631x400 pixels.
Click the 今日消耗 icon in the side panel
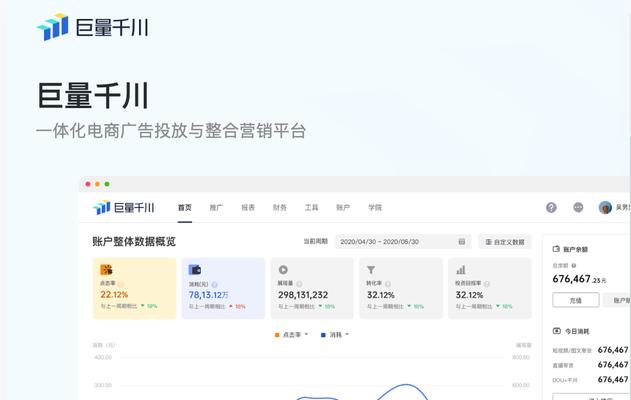pyautogui.click(x=557, y=331)
